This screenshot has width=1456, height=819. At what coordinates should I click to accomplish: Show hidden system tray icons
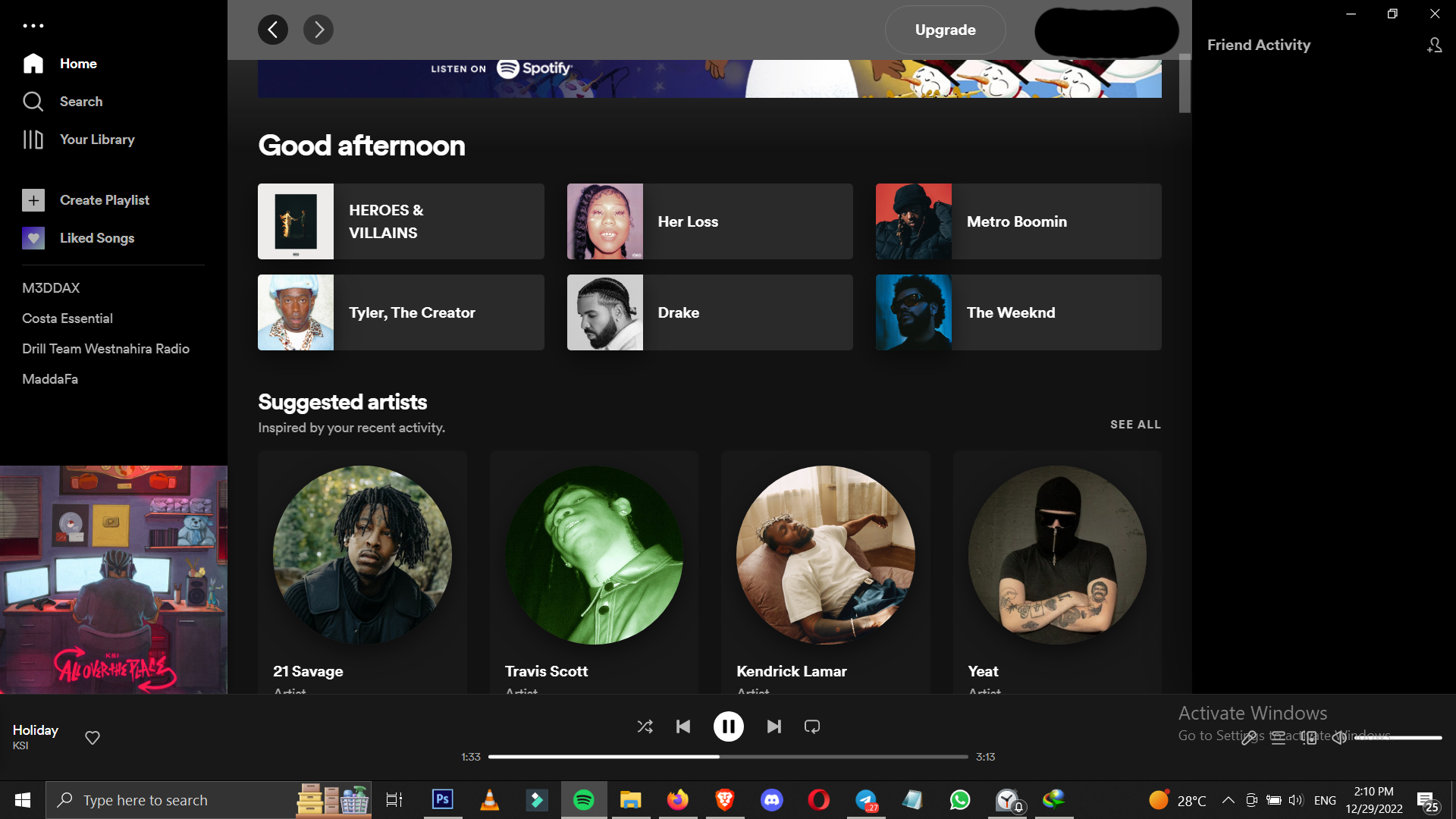coord(1228,800)
